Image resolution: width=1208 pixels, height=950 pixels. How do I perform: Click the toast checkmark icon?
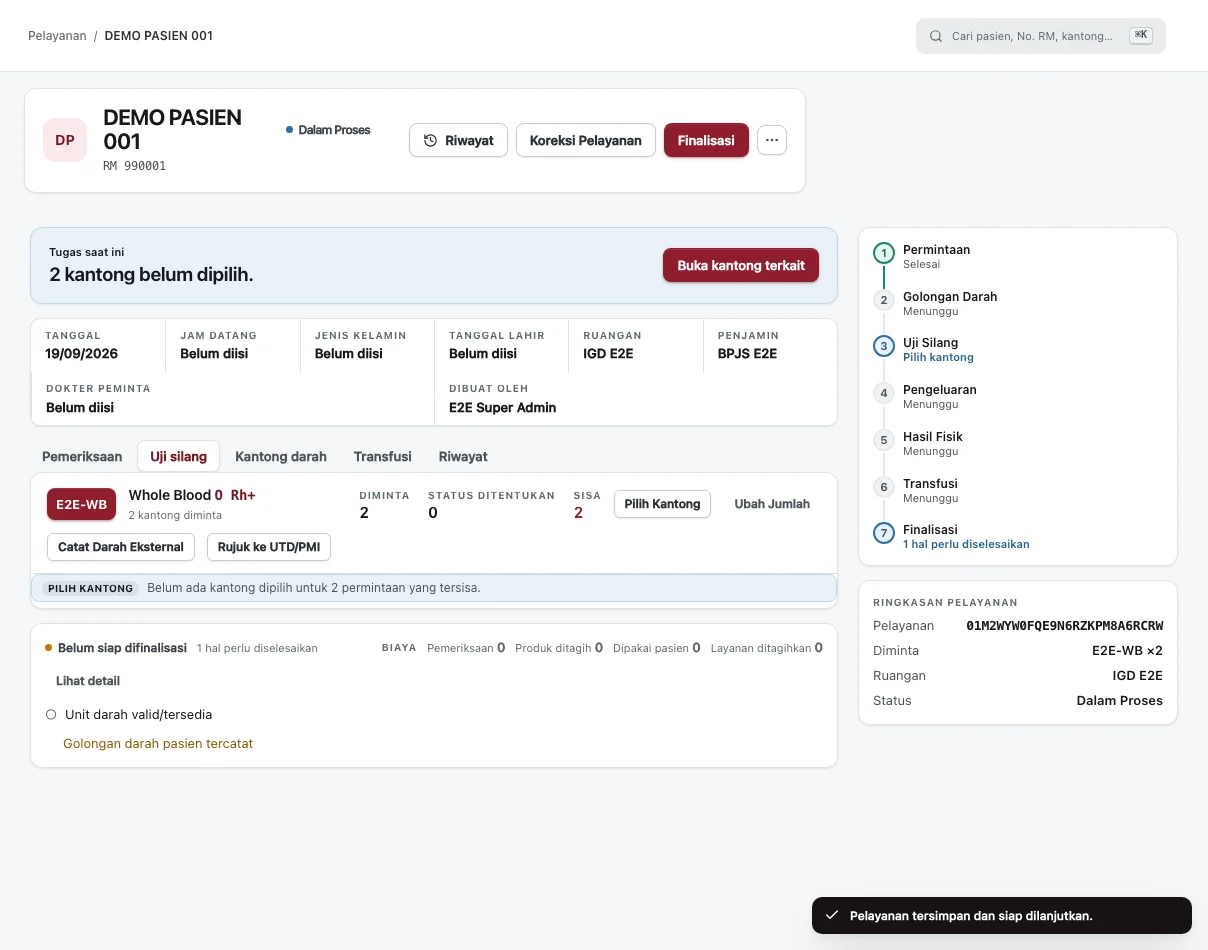831,915
